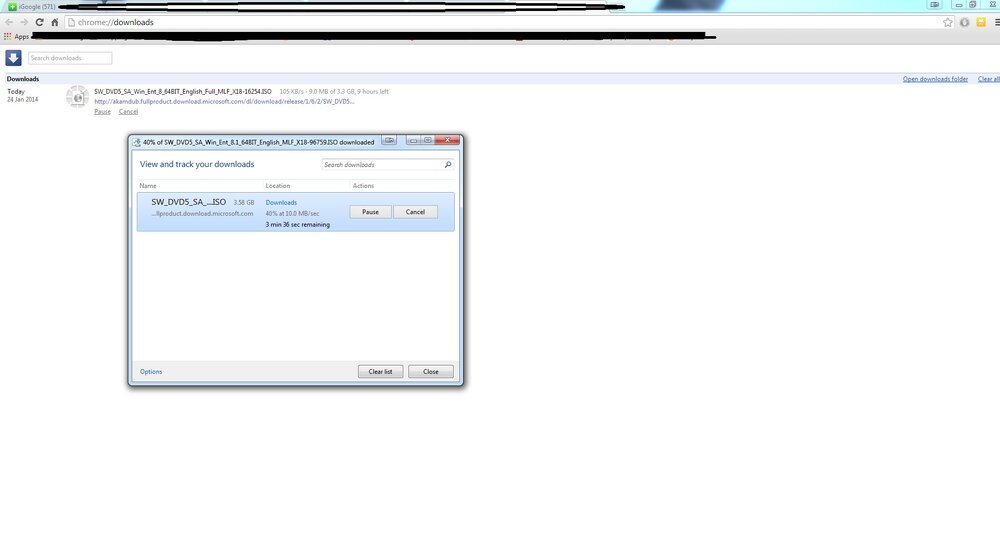Click the Chrome user profile title bar button
This screenshot has height=544, width=1000.
coord(935,4)
